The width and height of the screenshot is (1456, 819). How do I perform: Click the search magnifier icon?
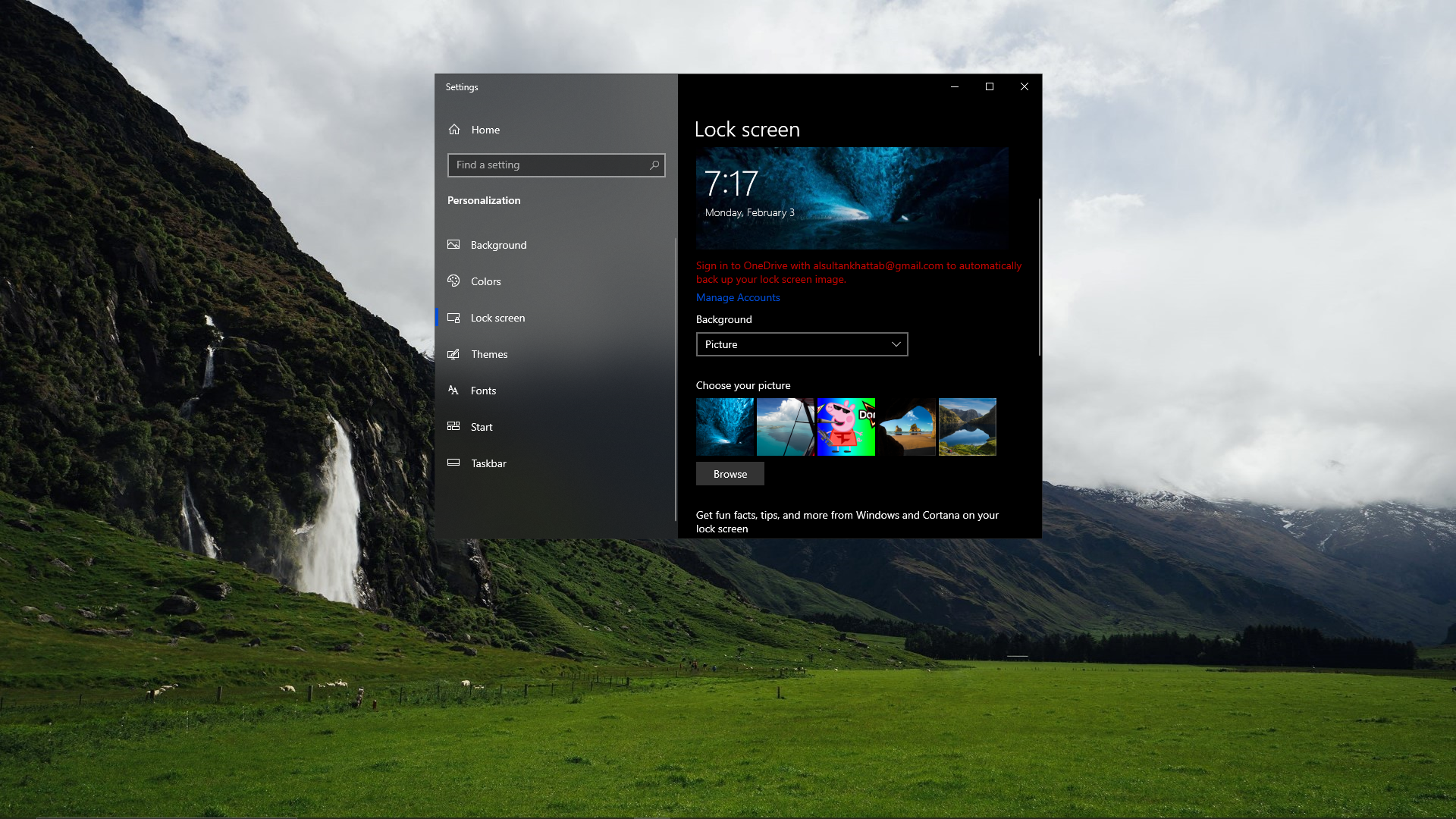pyautogui.click(x=654, y=165)
